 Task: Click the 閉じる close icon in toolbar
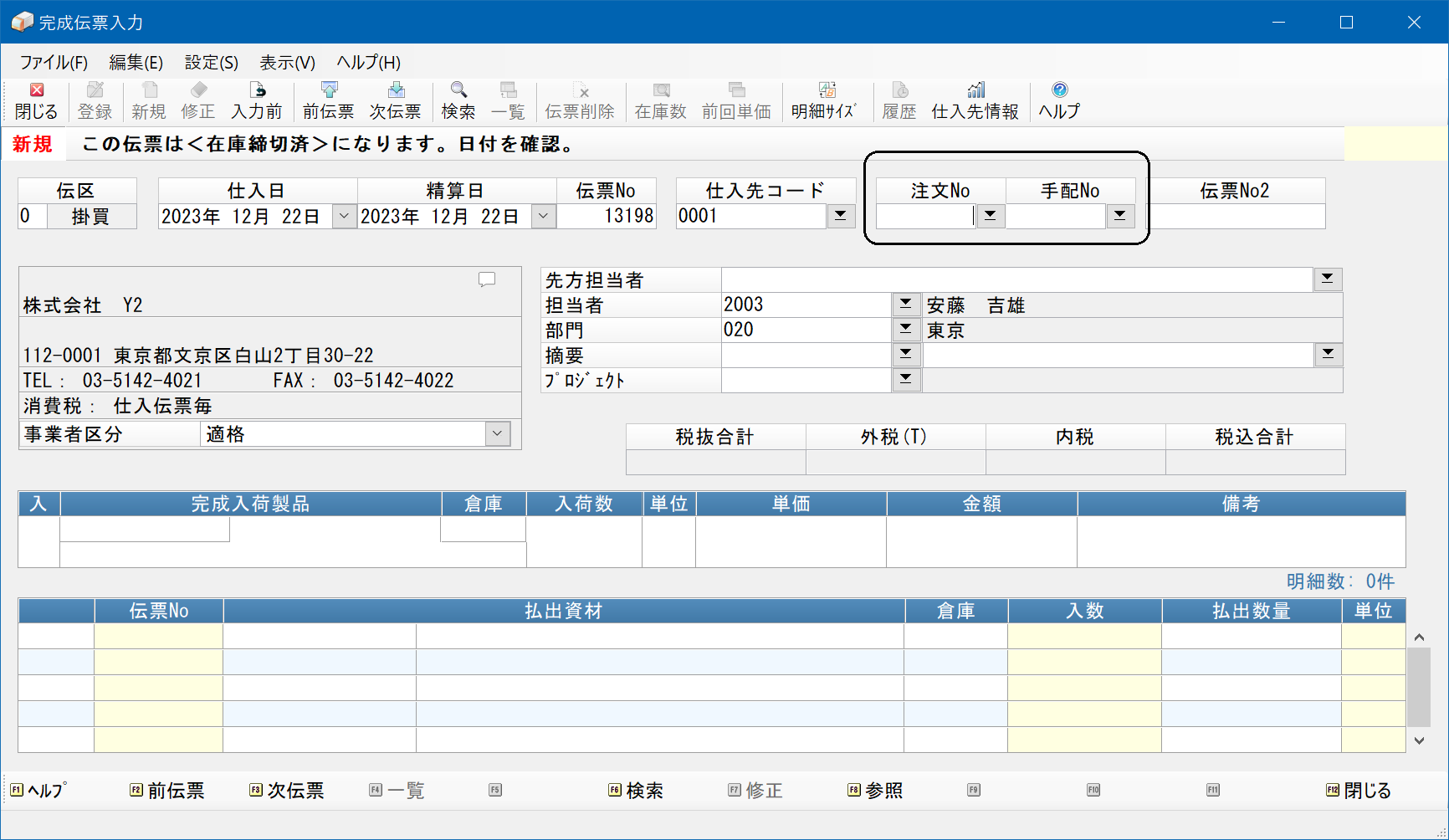[36, 90]
